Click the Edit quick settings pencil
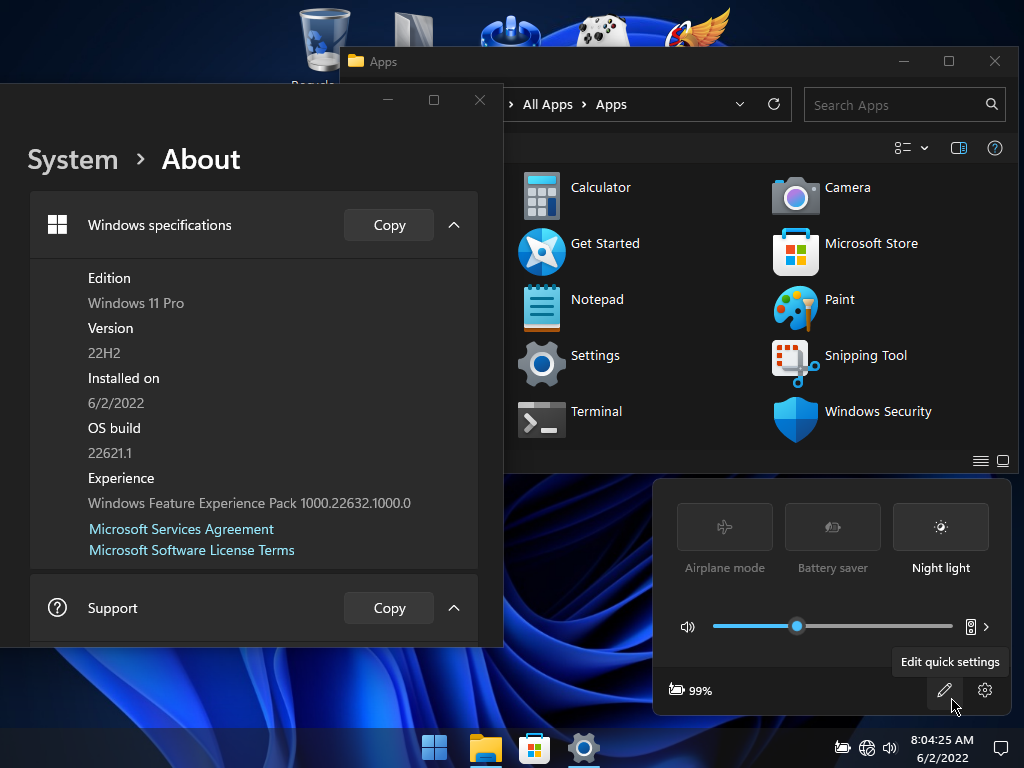 coord(944,690)
